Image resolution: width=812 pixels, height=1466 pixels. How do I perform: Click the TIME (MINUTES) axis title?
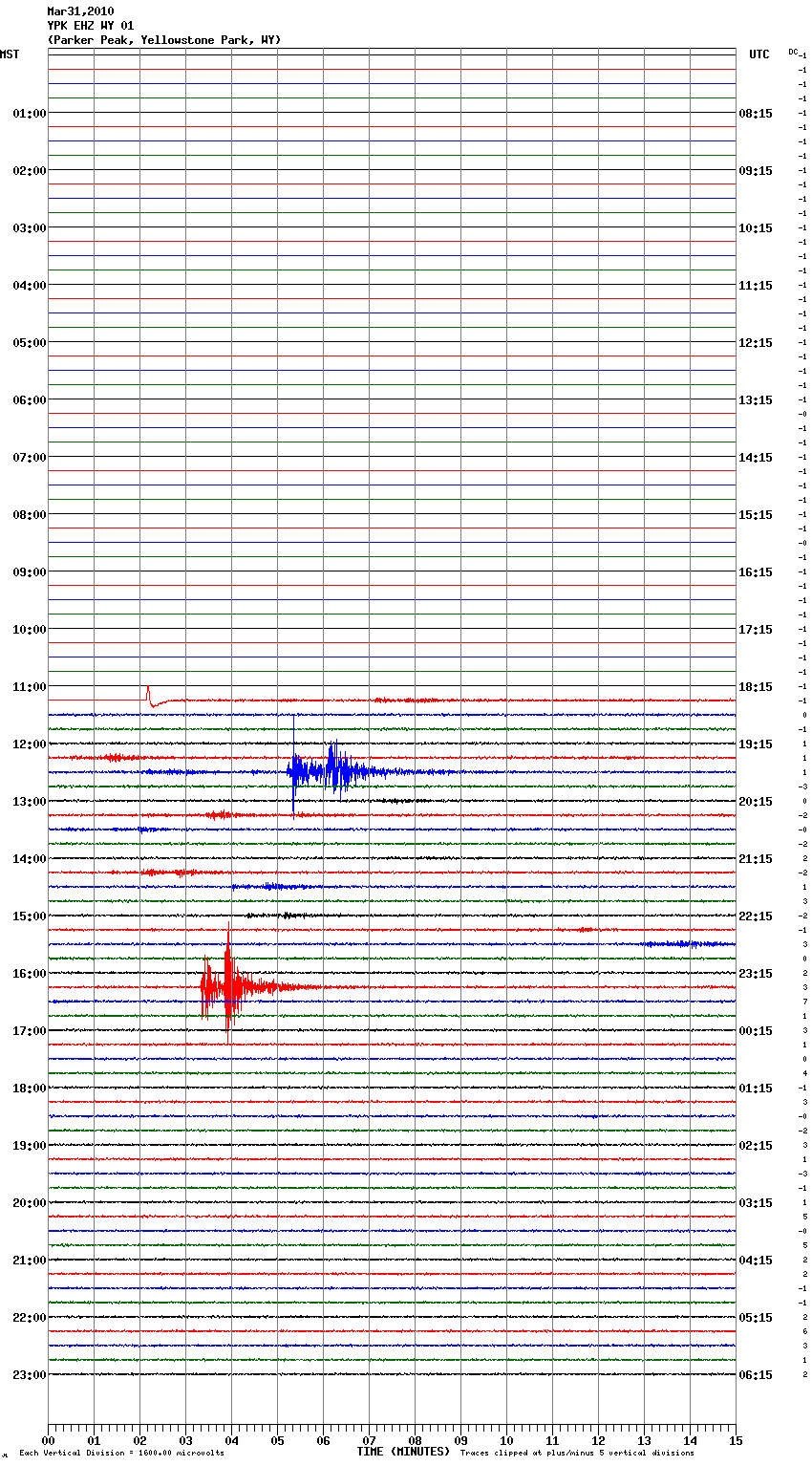403,1452
